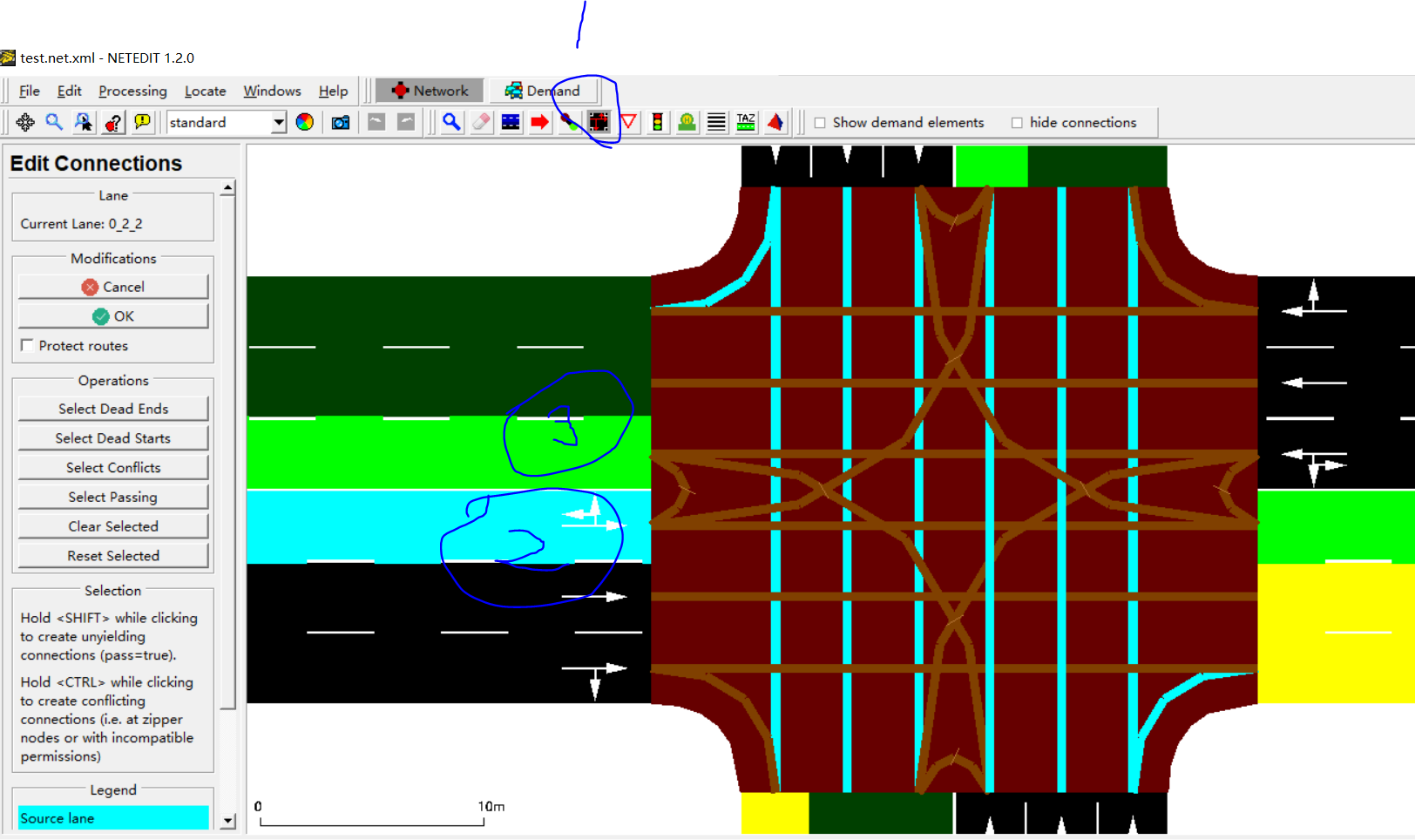1415x840 pixels.
Task: Select the TAZ mode icon
Action: click(746, 122)
